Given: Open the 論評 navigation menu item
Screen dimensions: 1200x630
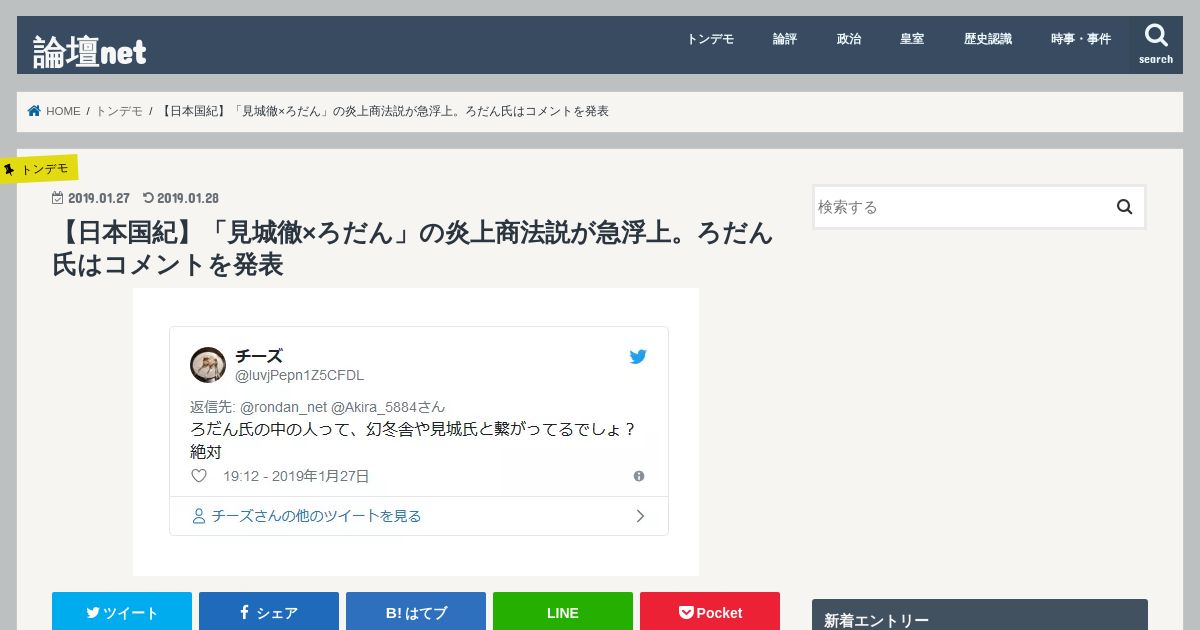Looking at the screenshot, I should point(785,39).
